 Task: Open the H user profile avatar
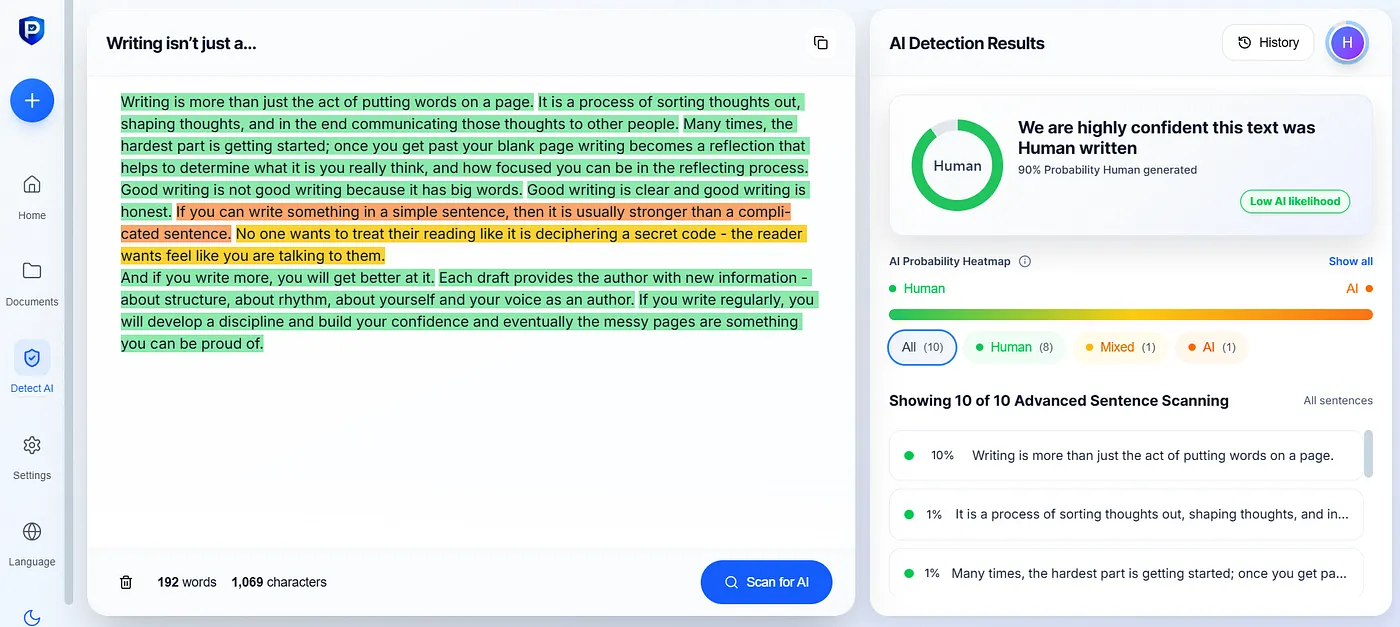coord(1347,42)
